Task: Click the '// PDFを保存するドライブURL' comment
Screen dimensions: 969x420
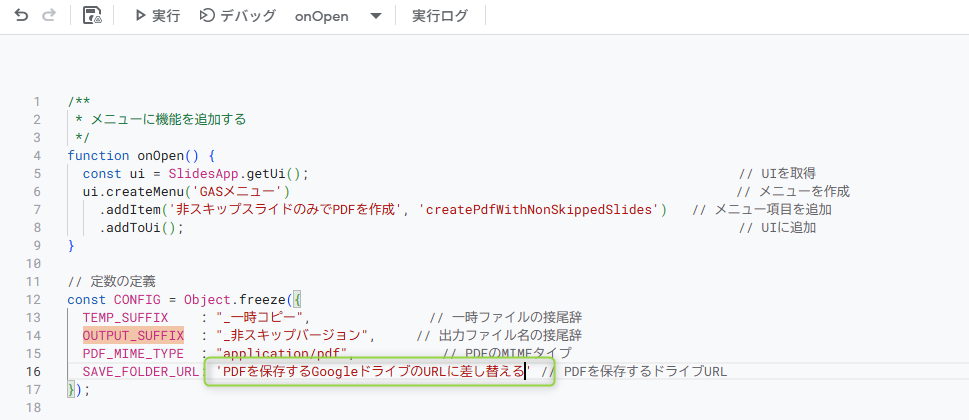Action: (x=634, y=372)
